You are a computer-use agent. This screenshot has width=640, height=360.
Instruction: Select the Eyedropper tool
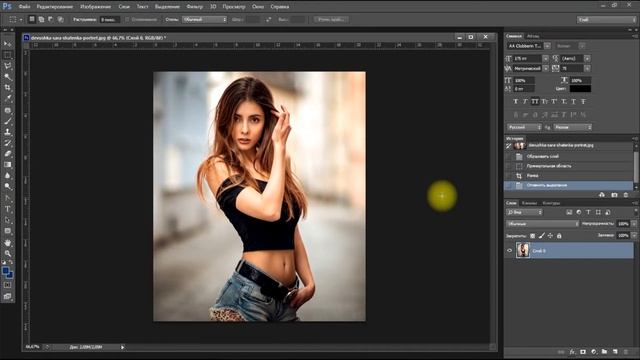tap(7, 99)
